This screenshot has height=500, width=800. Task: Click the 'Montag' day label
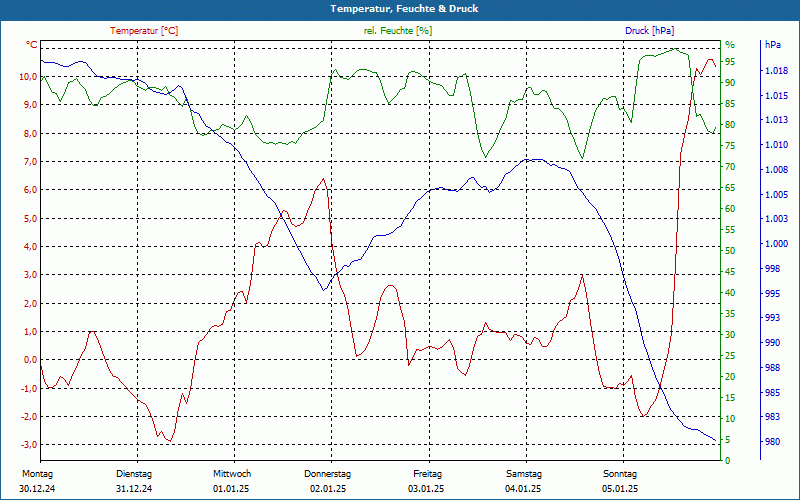[x=37, y=474]
